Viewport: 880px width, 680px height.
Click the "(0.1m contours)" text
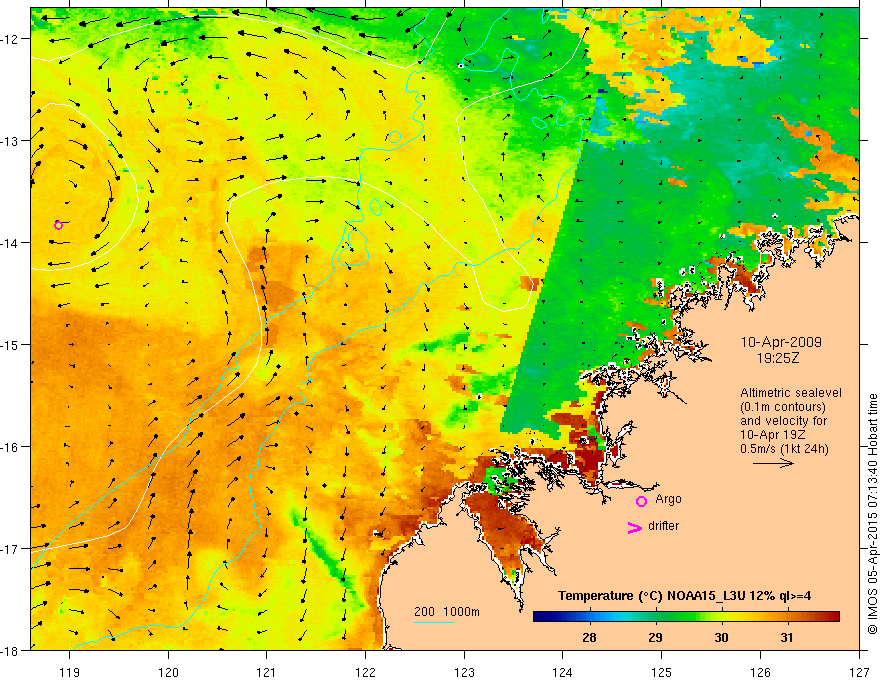pyautogui.click(x=783, y=407)
